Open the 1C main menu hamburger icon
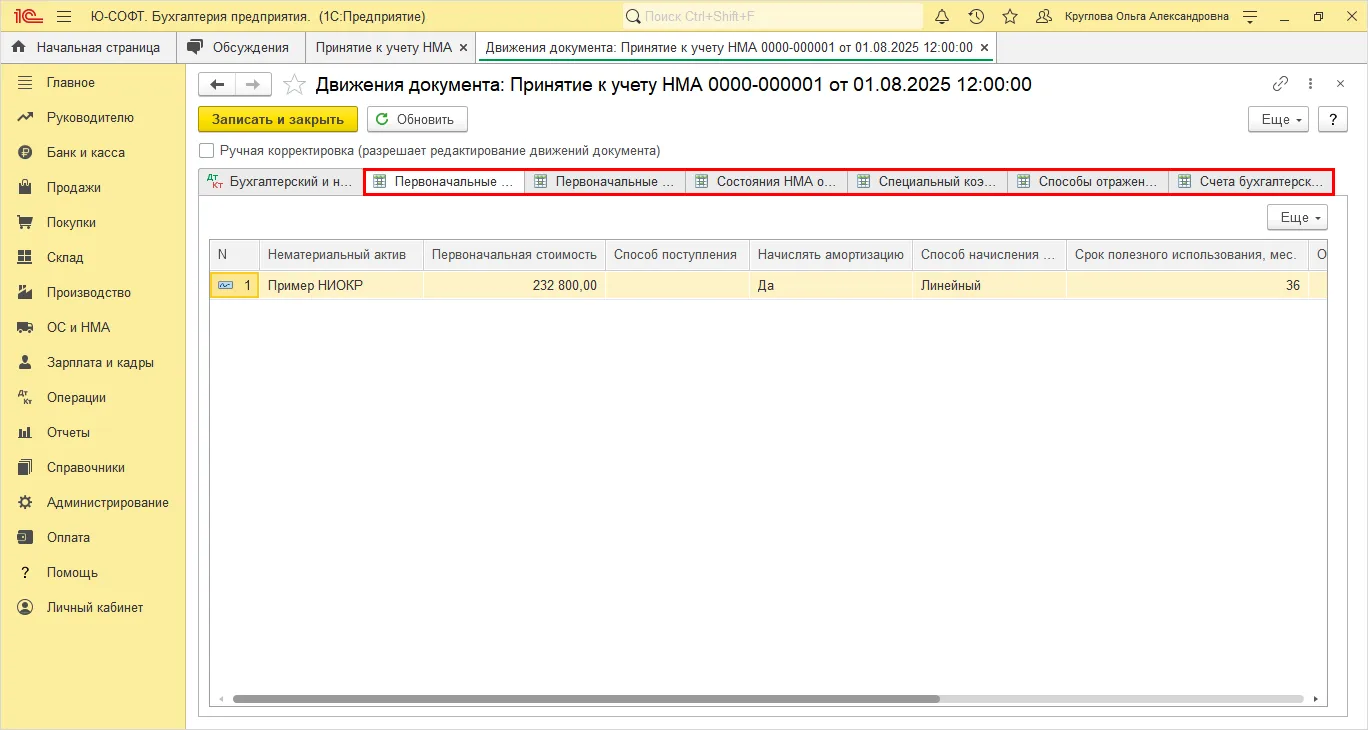This screenshot has height=730, width=1368. (65, 17)
